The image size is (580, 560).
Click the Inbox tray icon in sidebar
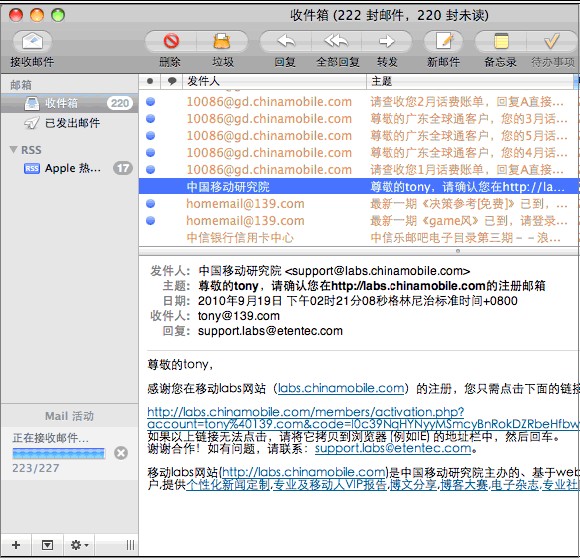[32, 104]
